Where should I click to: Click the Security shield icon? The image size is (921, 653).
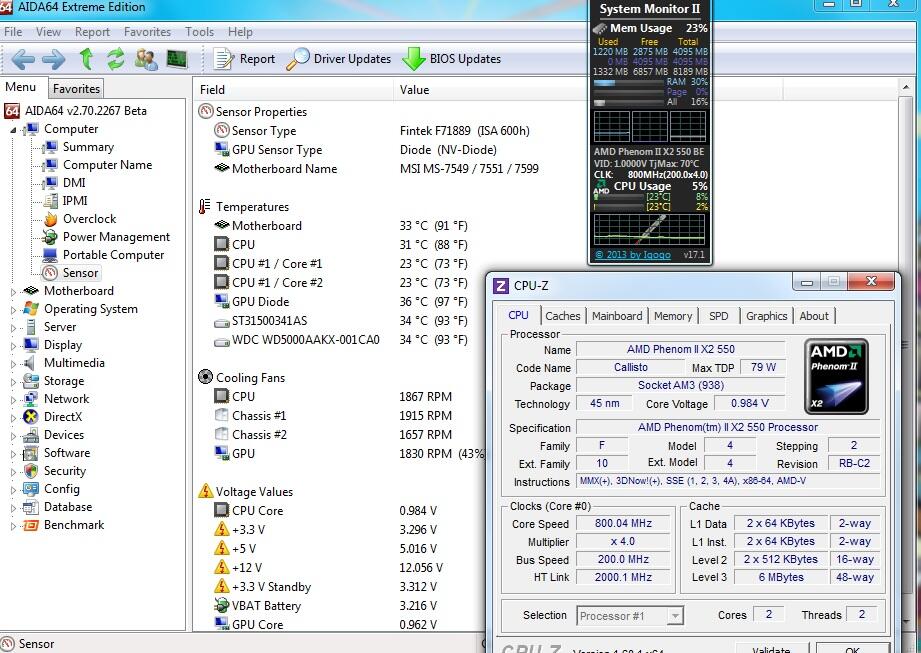click(x=31, y=471)
